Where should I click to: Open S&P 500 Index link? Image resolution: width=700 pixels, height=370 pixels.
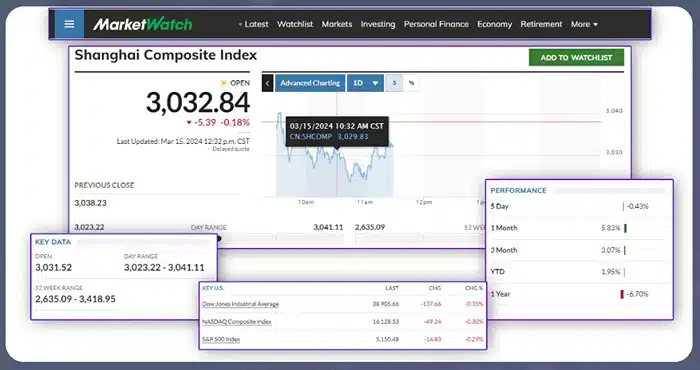pyautogui.click(x=221, y=340)
